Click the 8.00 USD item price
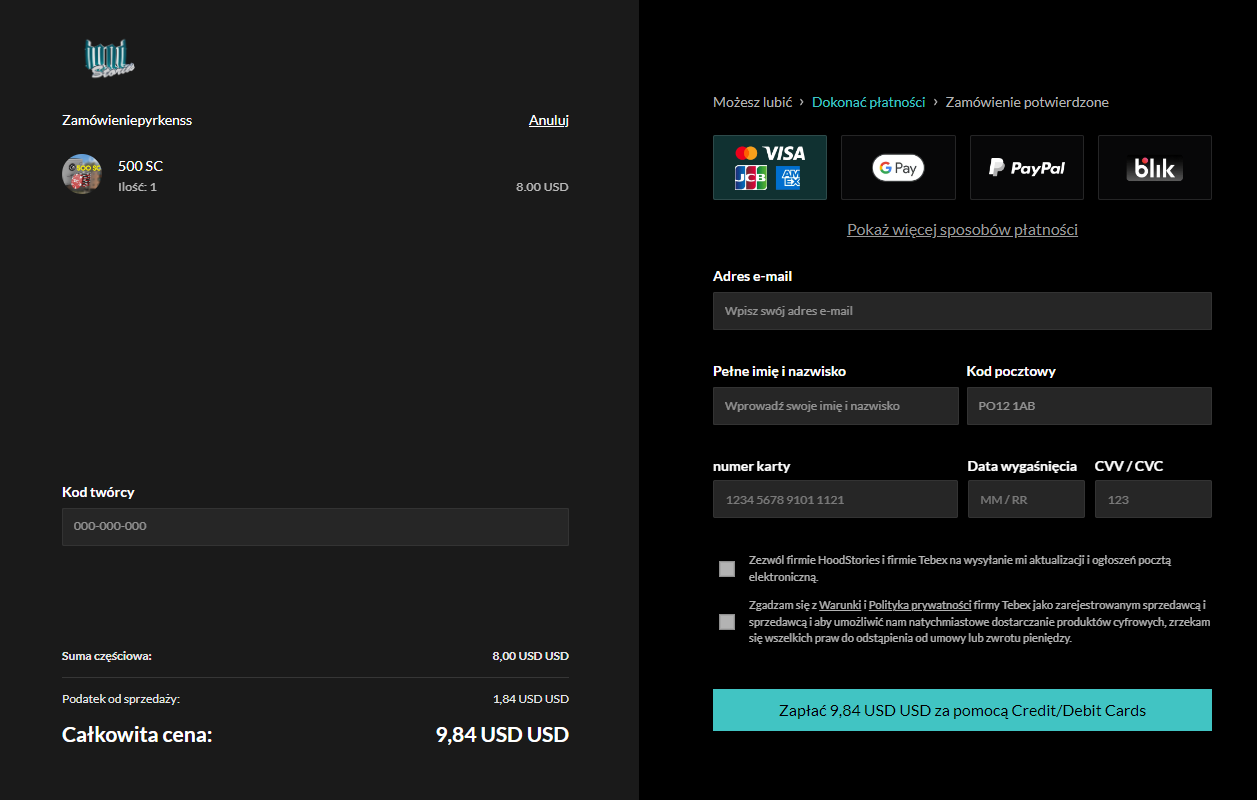Viewport: 1257px width, 800px height. coord(542,187)
